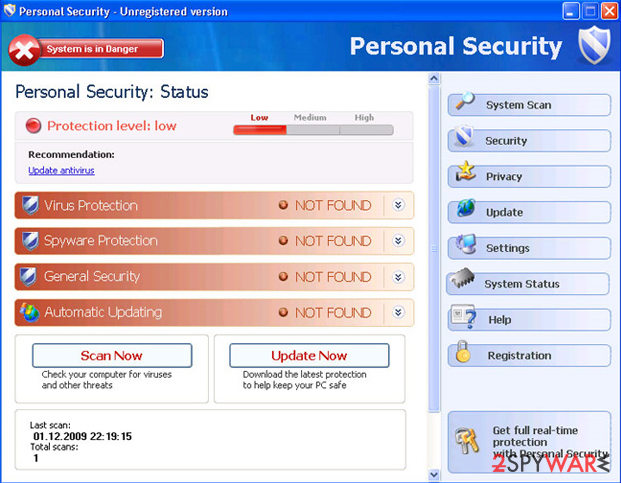The width and height of the screenshot is (621, 483).
Task: Click the vertical scrollbar thumb
Action: [x=434, y=248]
